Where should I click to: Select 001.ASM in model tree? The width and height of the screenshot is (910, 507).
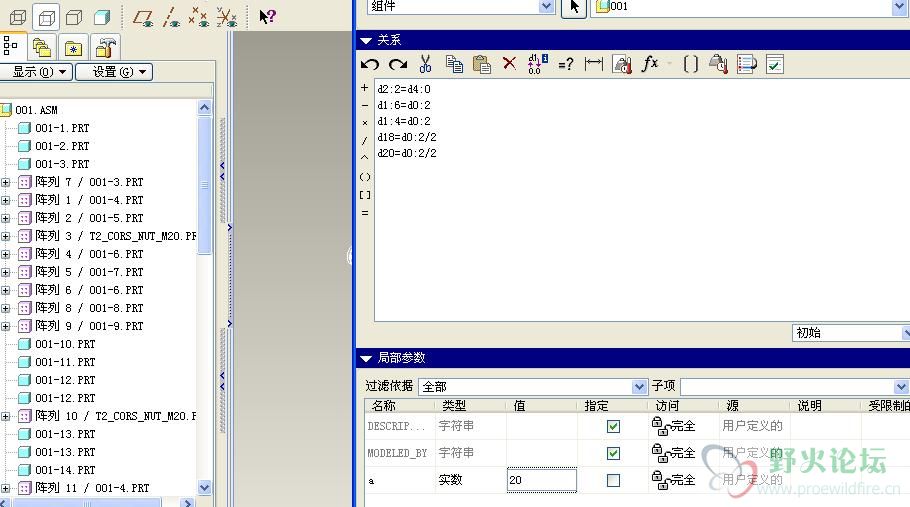point(36,110)
